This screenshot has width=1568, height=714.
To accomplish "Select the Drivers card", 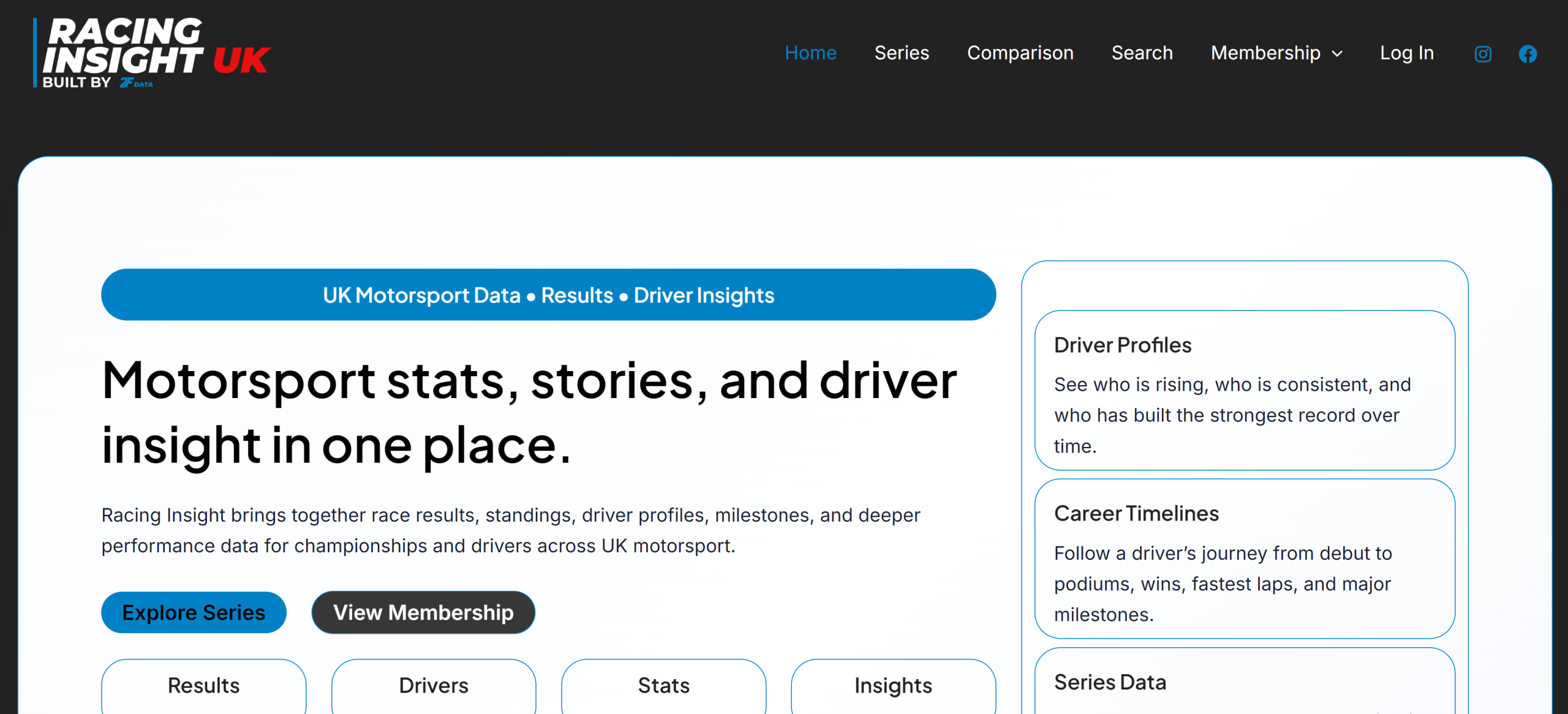I will click(x=434, y=686).
